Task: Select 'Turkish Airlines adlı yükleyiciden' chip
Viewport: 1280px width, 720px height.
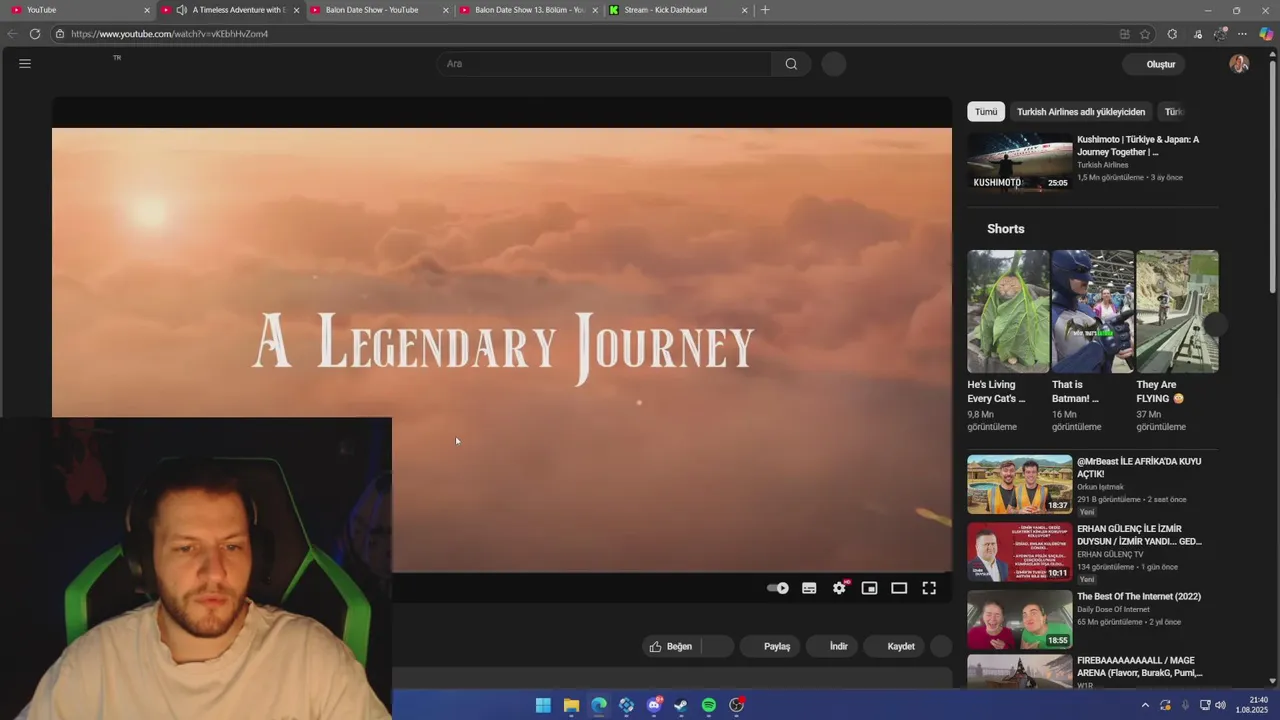Action: pos(1081,112)
